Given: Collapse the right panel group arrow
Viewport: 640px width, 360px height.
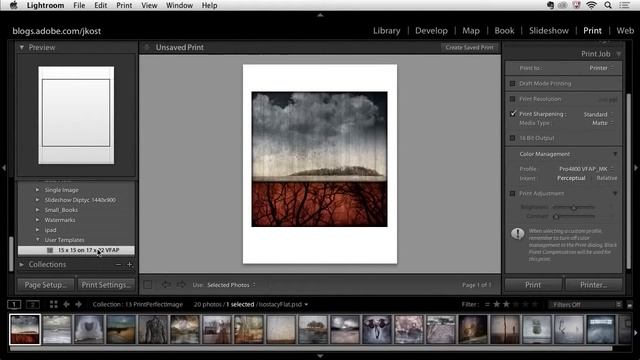Looking at the screenshot, I should tap(636, 168).
